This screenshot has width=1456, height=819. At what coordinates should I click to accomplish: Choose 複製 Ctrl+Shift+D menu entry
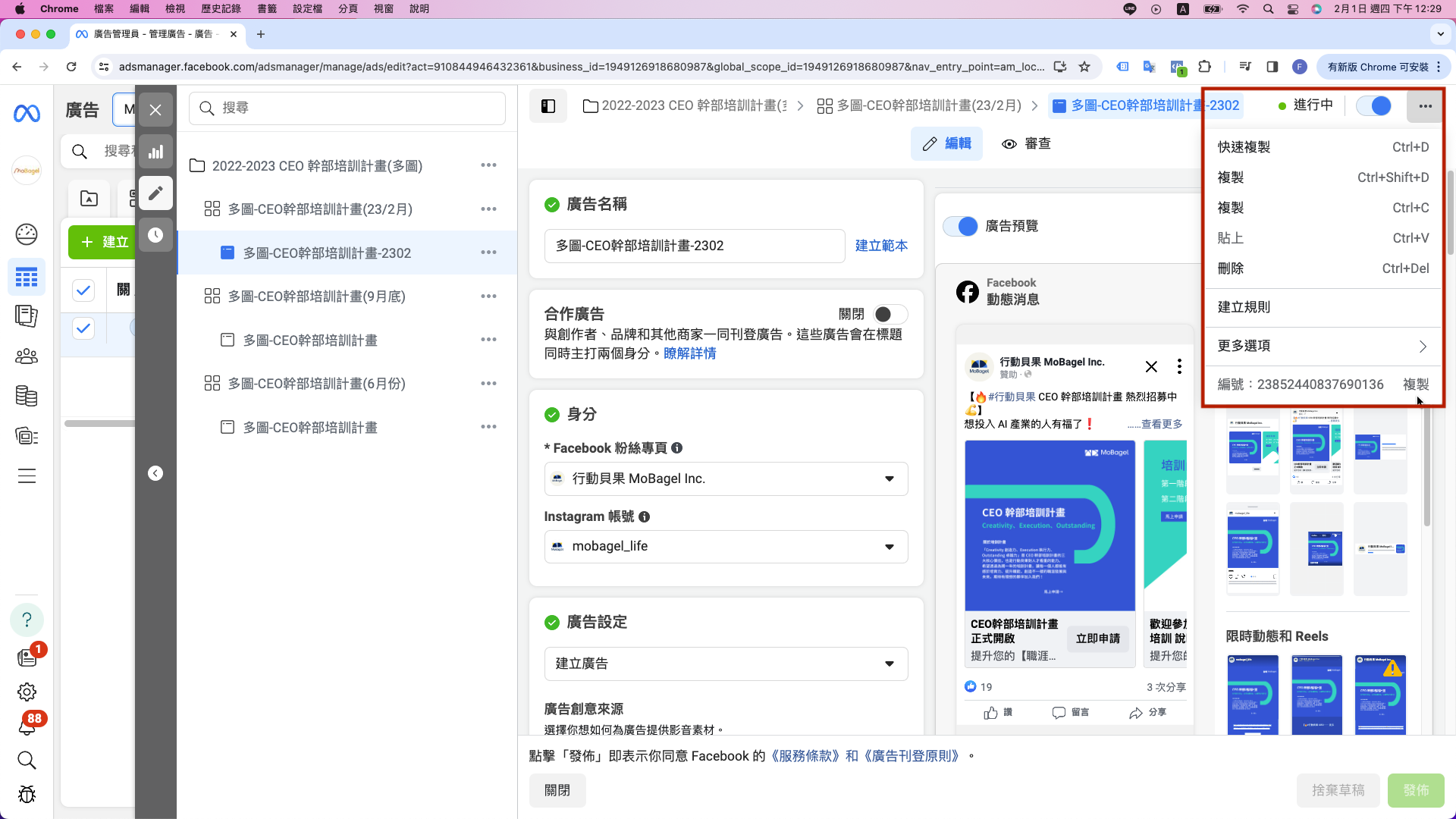(1323, 177)
